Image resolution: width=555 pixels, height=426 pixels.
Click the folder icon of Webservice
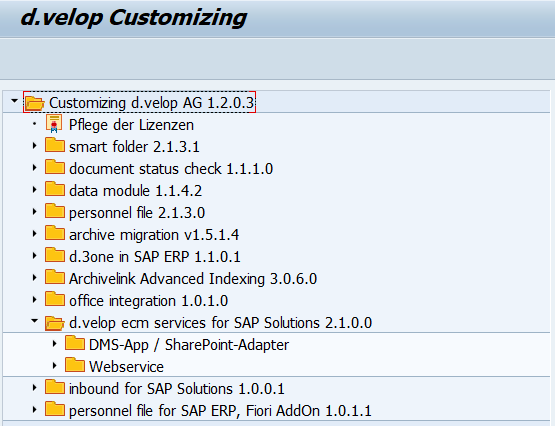[x=75, y=365]
